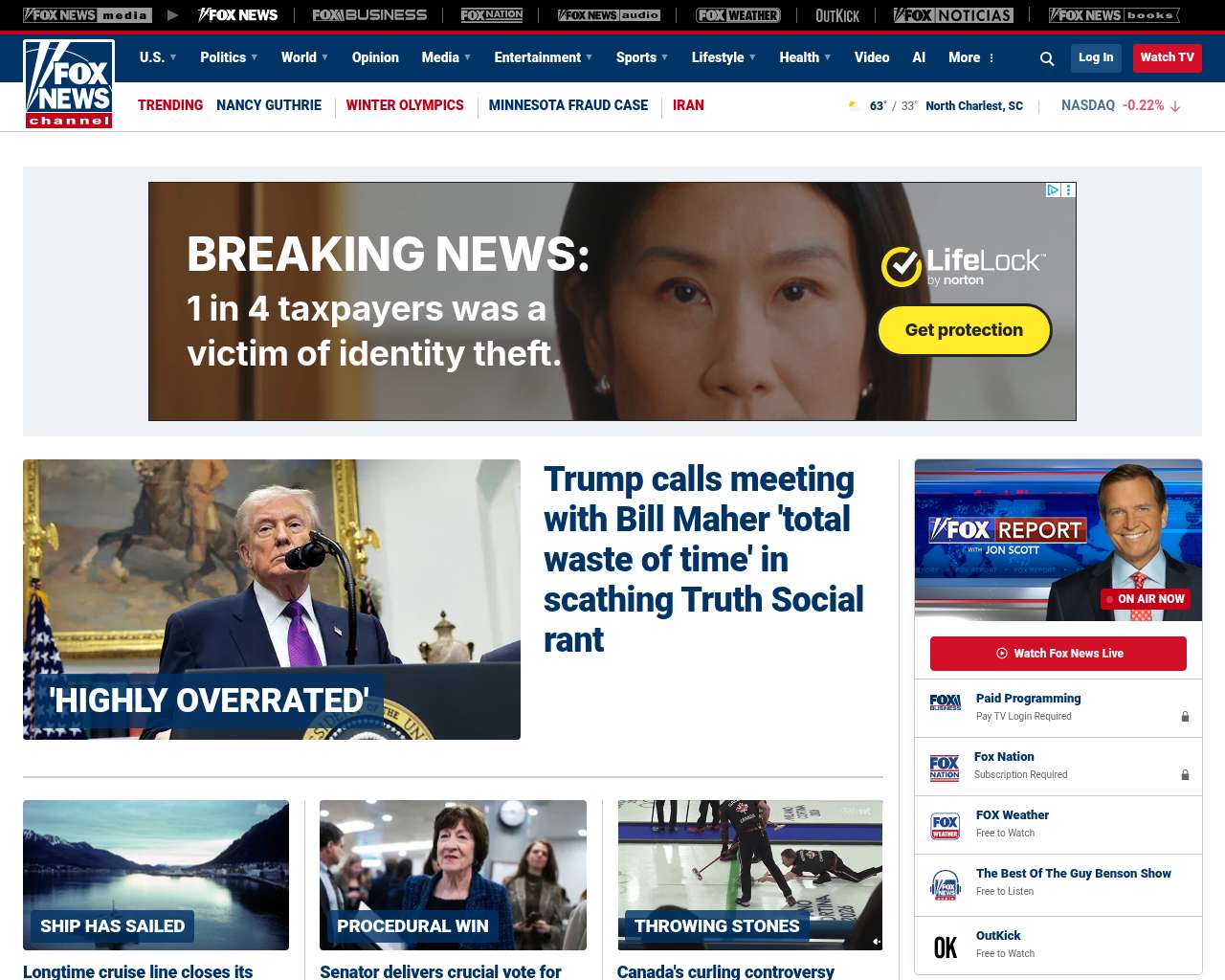Open the Video menu item

[872, 57]
